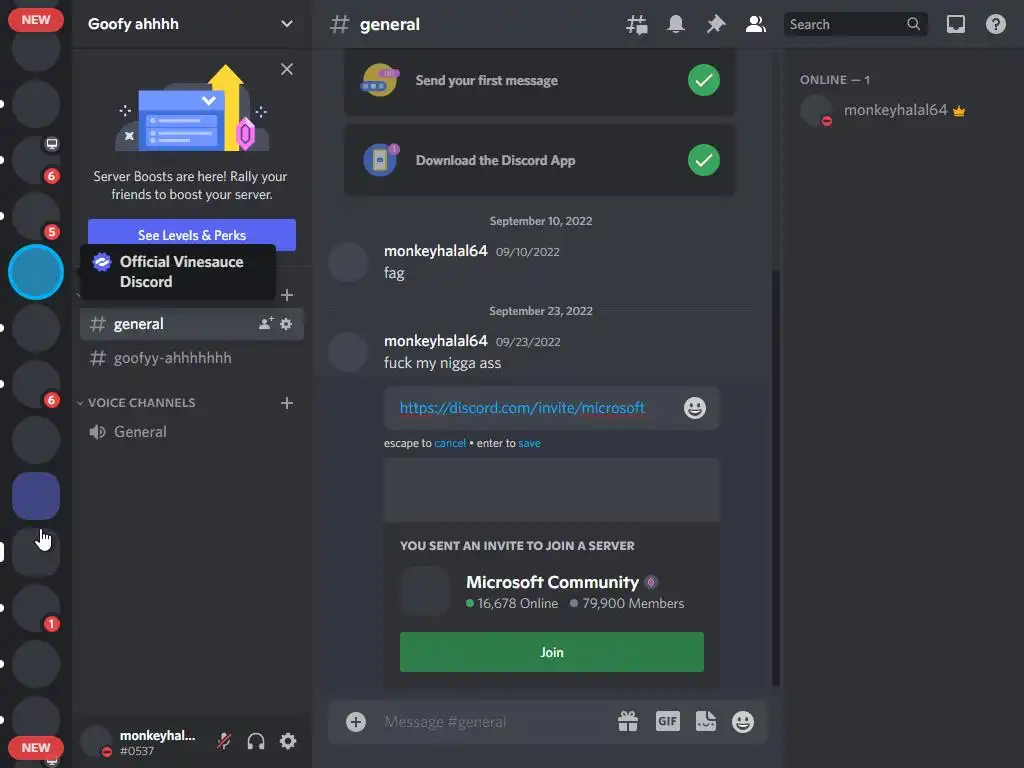Dismiss the Server Boosts banner
Image resolution: width=1024 pixels, height=768 pixels.
coord(287,69)
